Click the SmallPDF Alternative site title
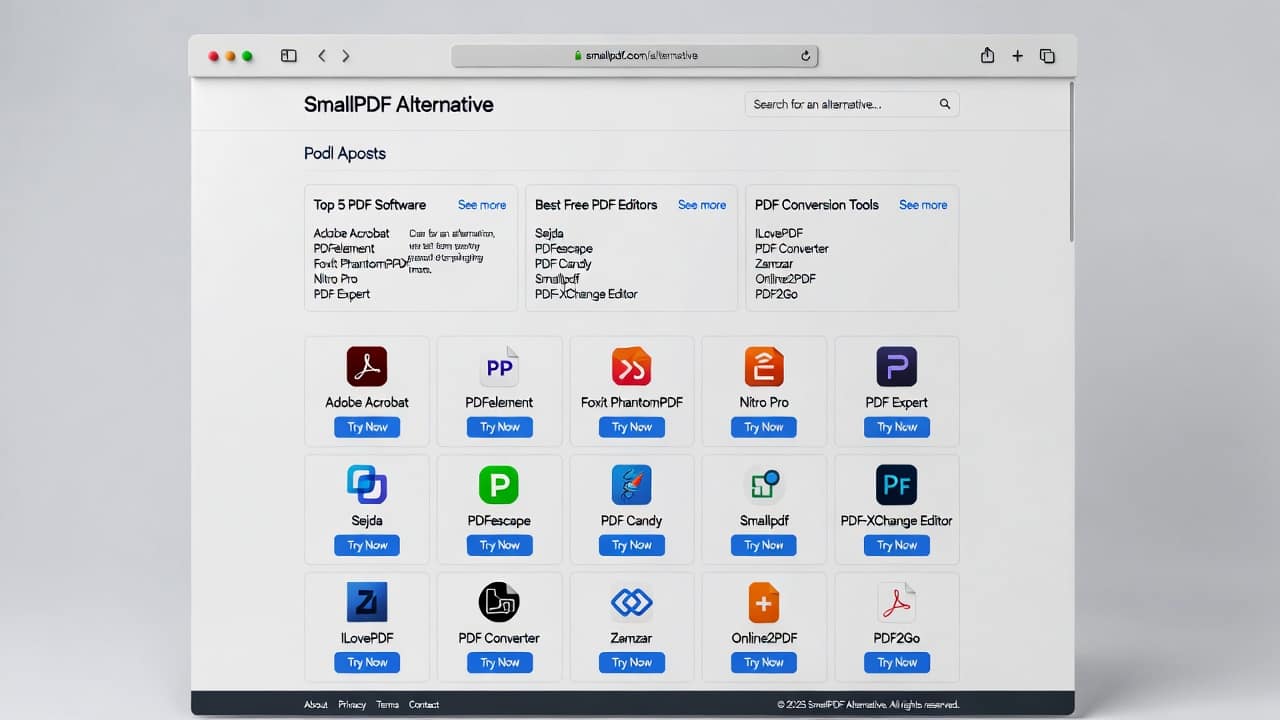Image resolution: width=1280 pixels, height=720 pixels. point(399,104)
